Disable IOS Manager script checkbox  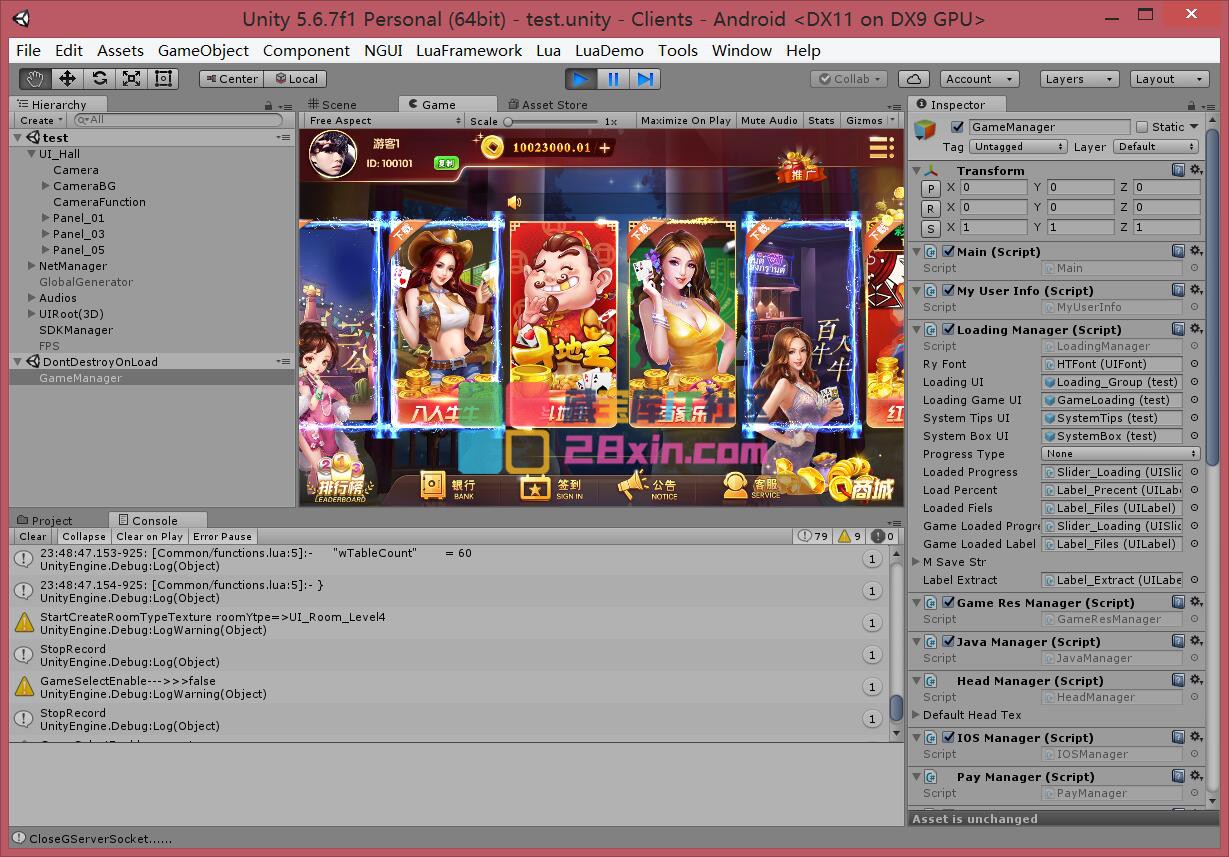click(x=948, y=738)
